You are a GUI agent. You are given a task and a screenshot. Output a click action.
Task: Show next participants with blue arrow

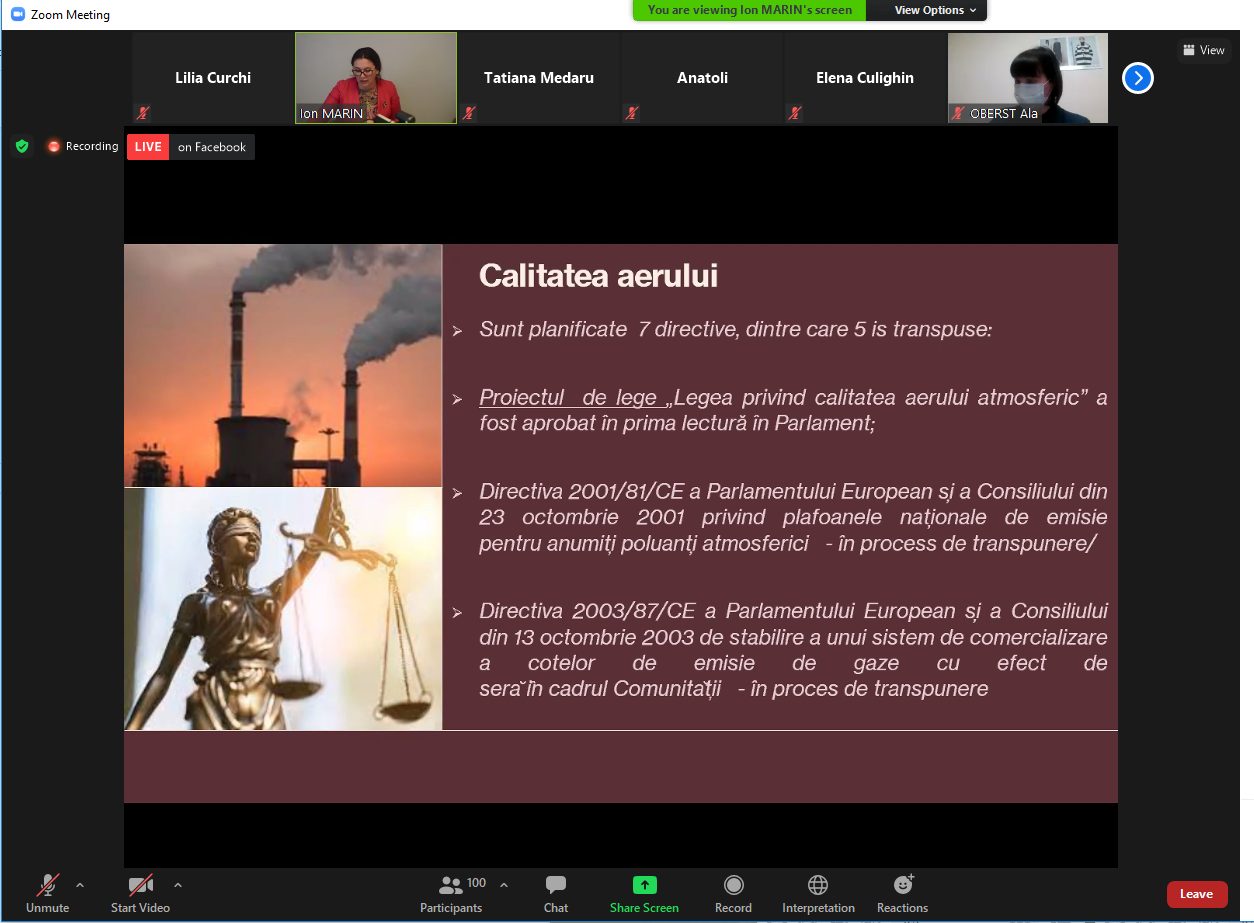[x=1137, y=78]
